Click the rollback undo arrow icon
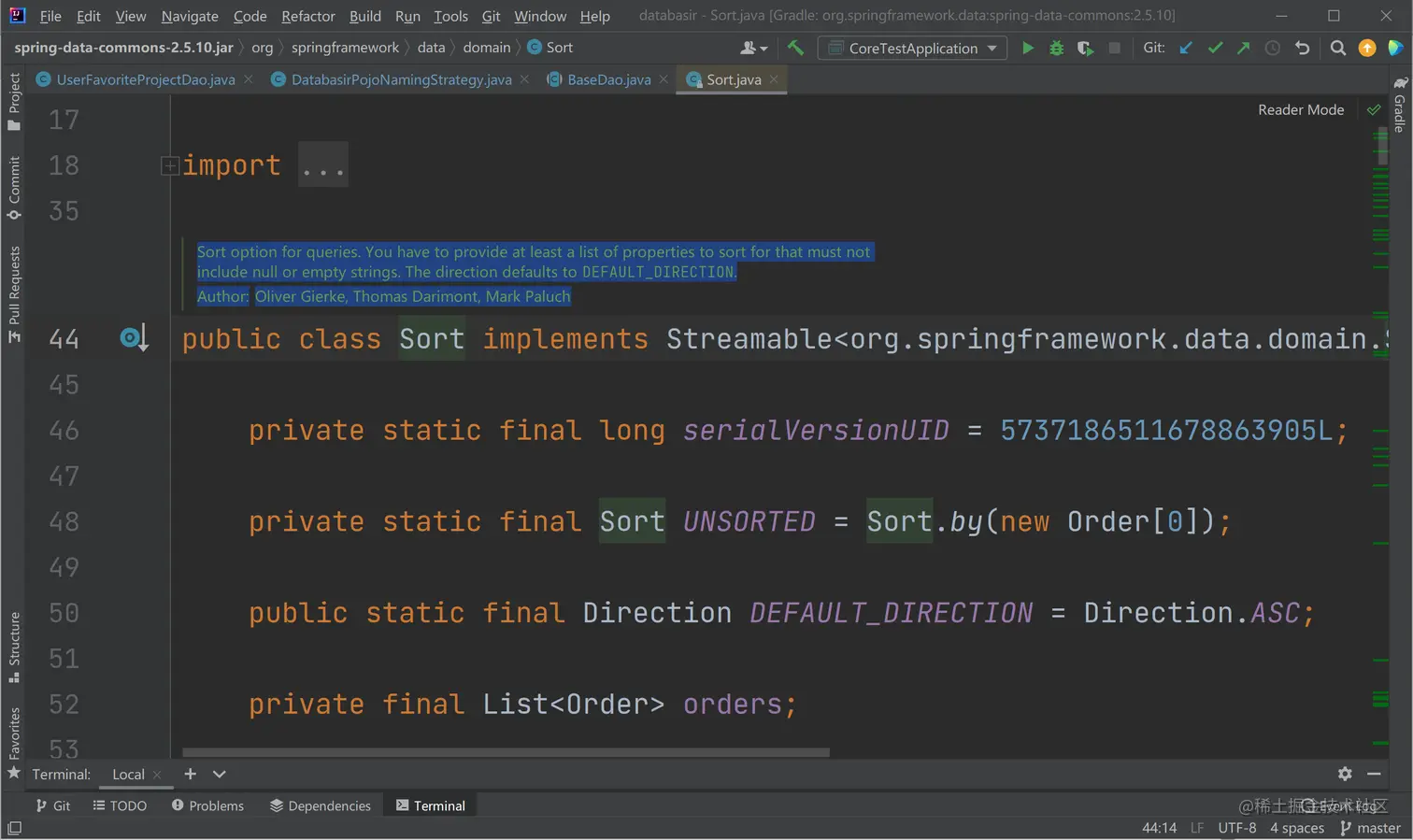 pos(1302,48)
